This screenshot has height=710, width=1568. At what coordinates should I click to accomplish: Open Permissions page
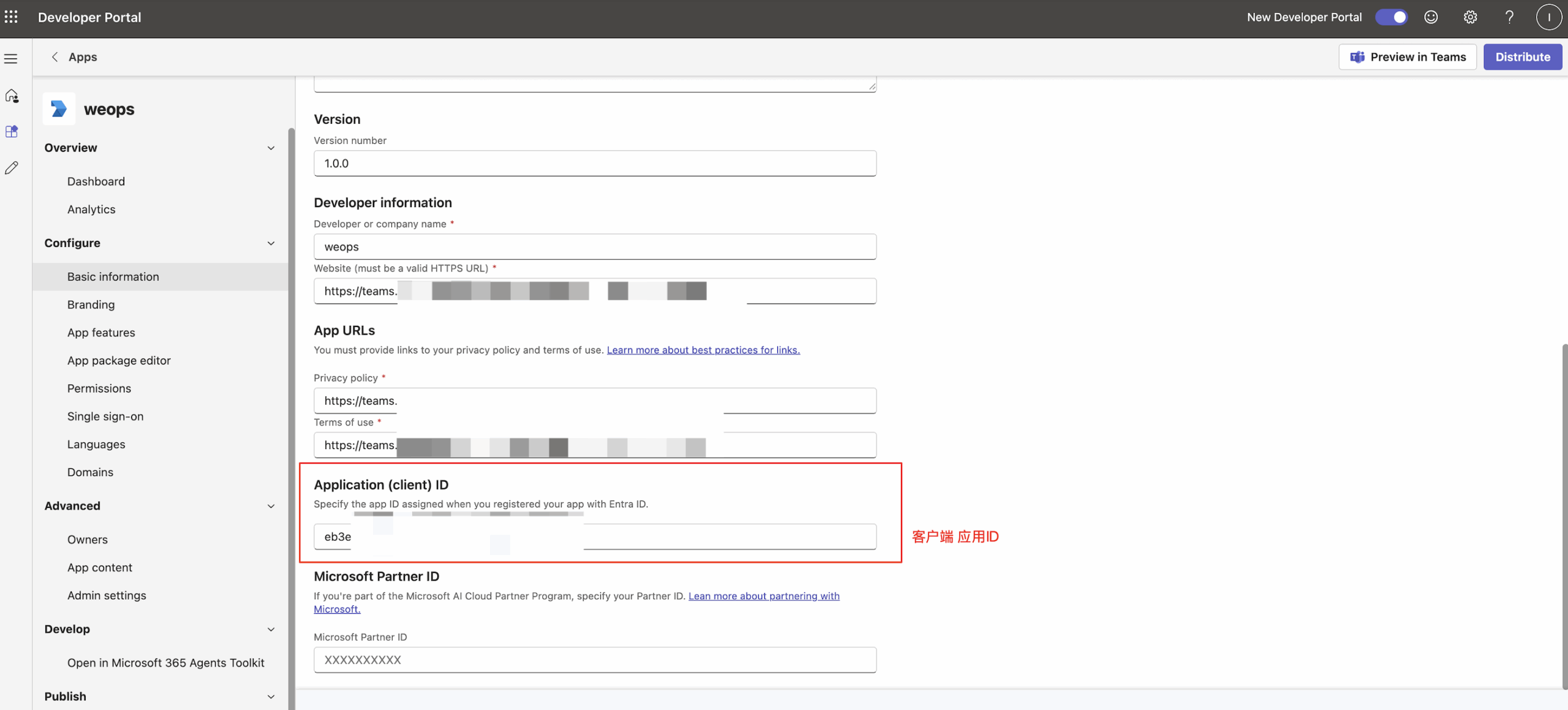(x=99, y=388)
